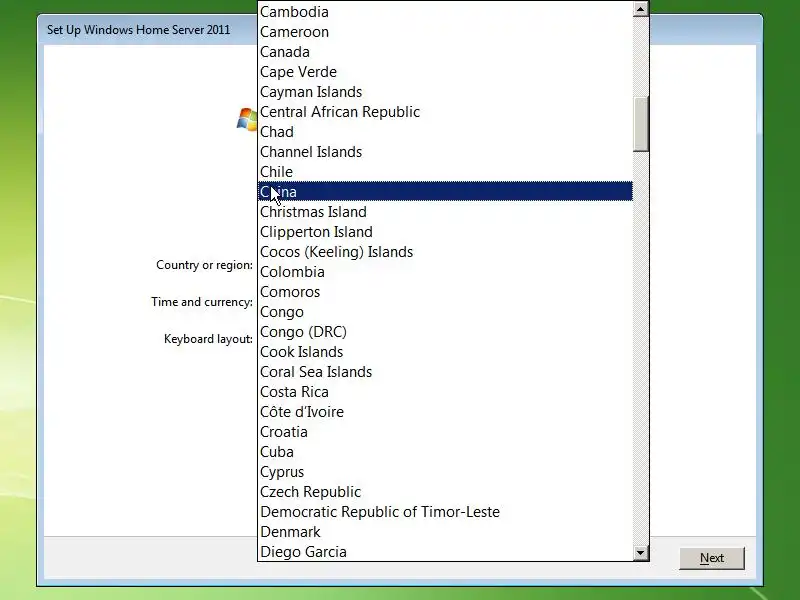This screenshot has width=800, height=600.
Task: Pick Costa Rica from the list
Action: pos(445,391)
